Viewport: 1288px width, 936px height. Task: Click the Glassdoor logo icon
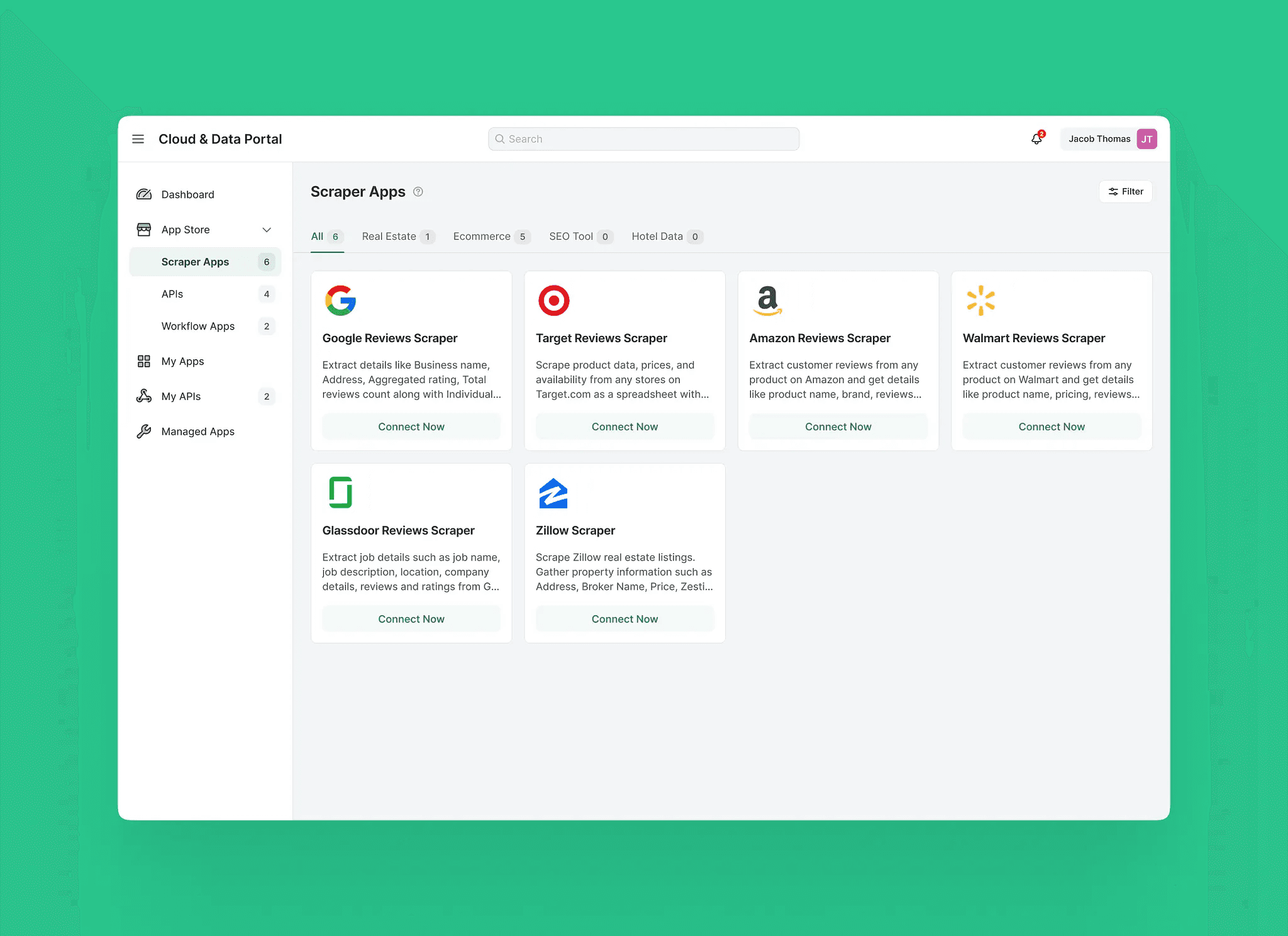point(340,493)
